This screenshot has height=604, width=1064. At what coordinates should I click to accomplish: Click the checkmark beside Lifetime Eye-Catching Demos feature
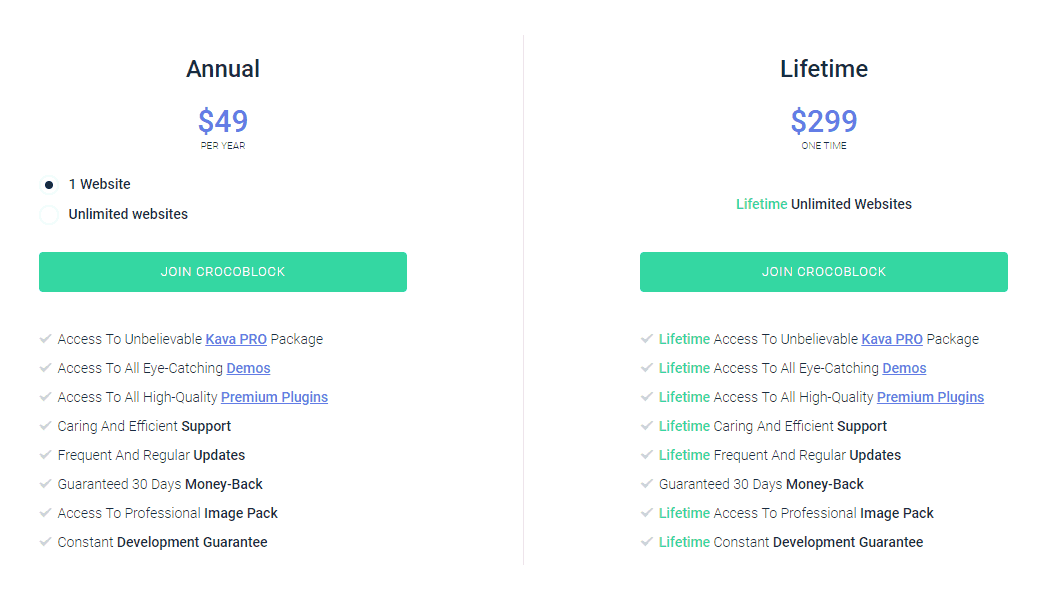pos(646,368)
